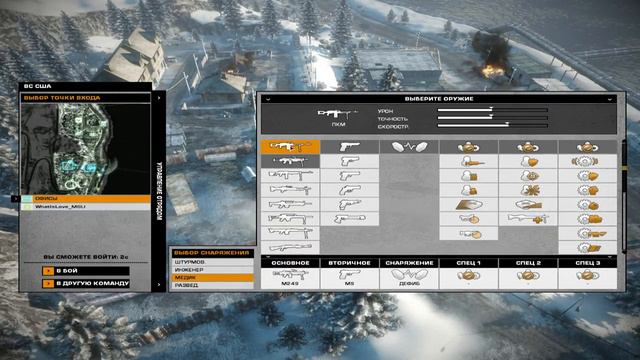
Task: Select the orange-highlighted PKM machine gun cell
Action: [x=290, y=147]
